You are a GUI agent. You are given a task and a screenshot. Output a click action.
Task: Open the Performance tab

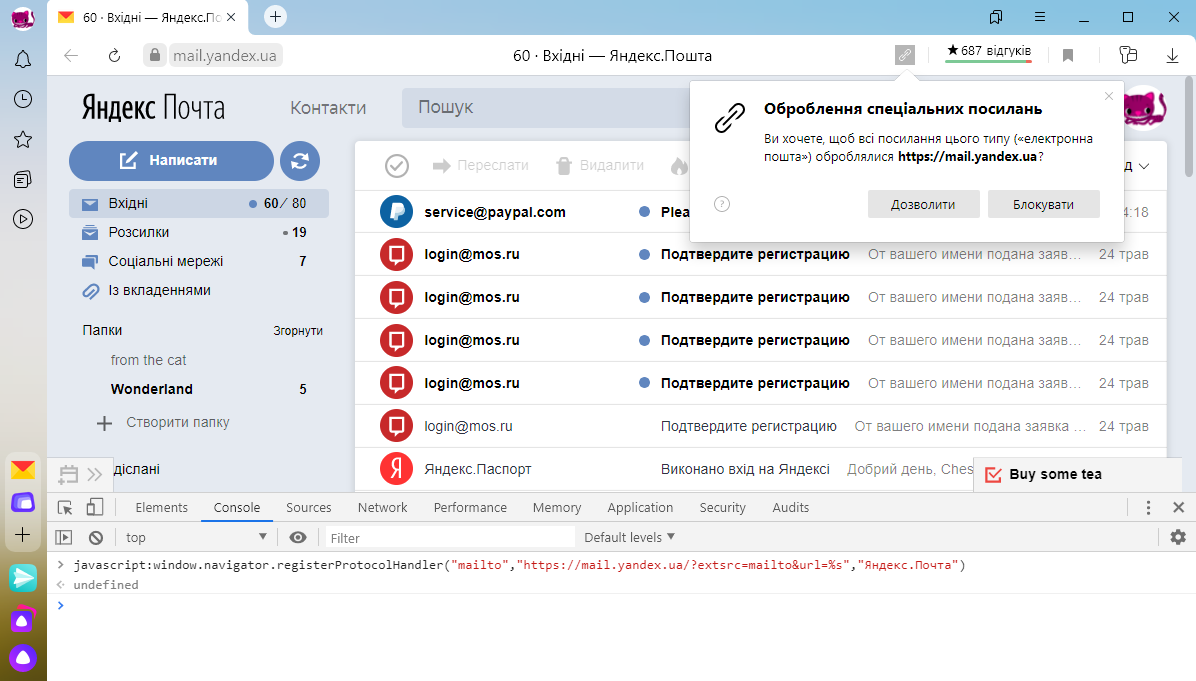(471, 508)
